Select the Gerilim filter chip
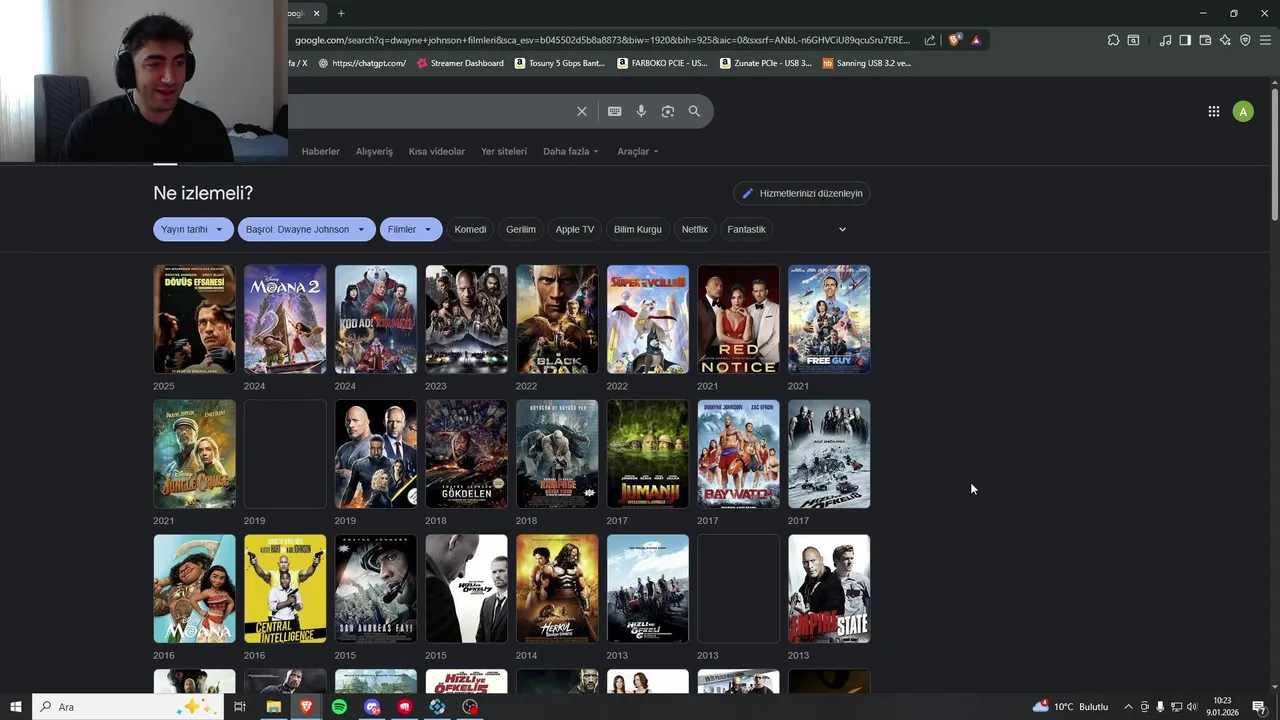 pyautogui.click(x=521, y=229)
